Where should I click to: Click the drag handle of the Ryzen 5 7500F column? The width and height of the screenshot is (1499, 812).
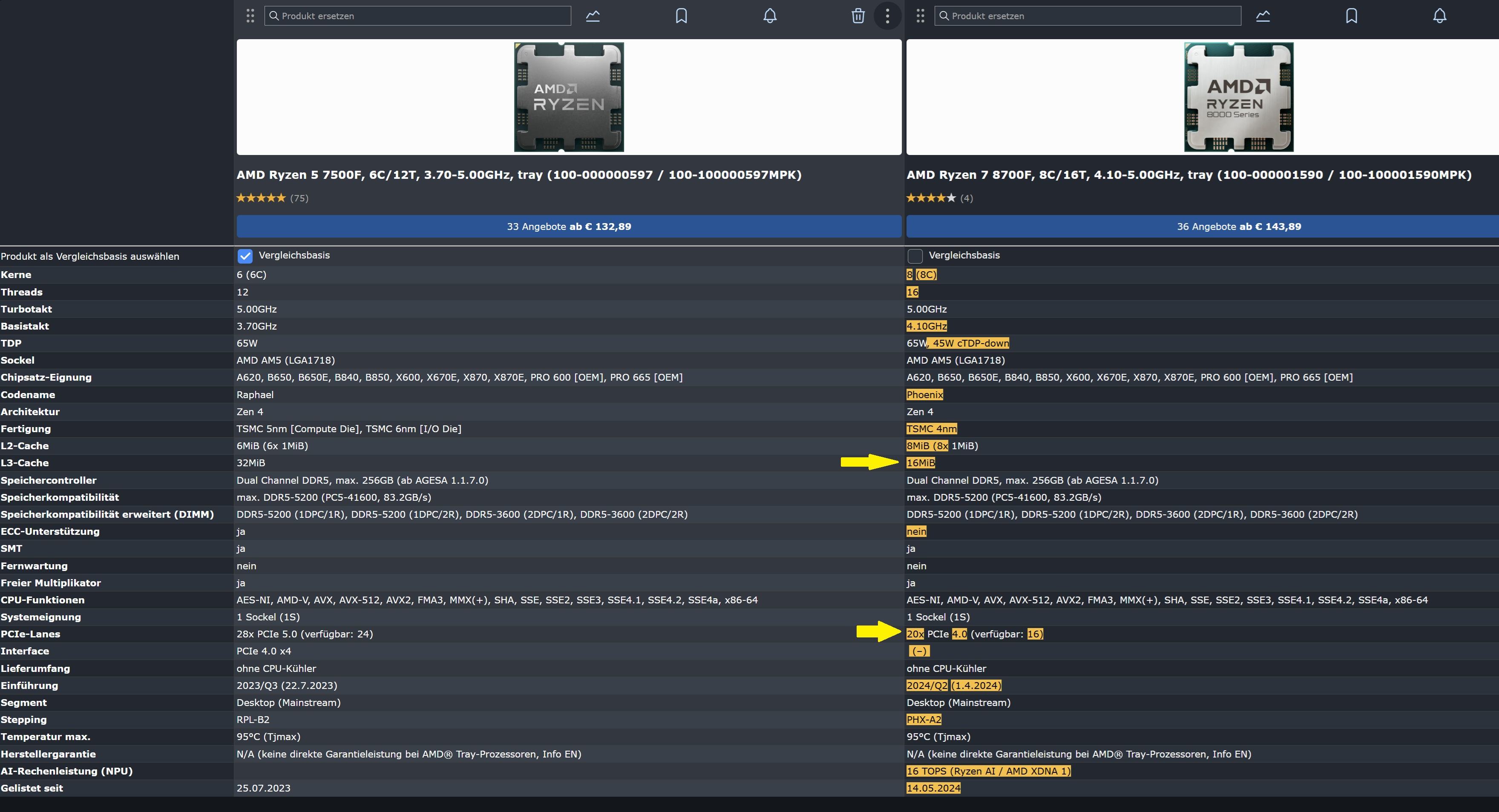(x=250, y=16)
